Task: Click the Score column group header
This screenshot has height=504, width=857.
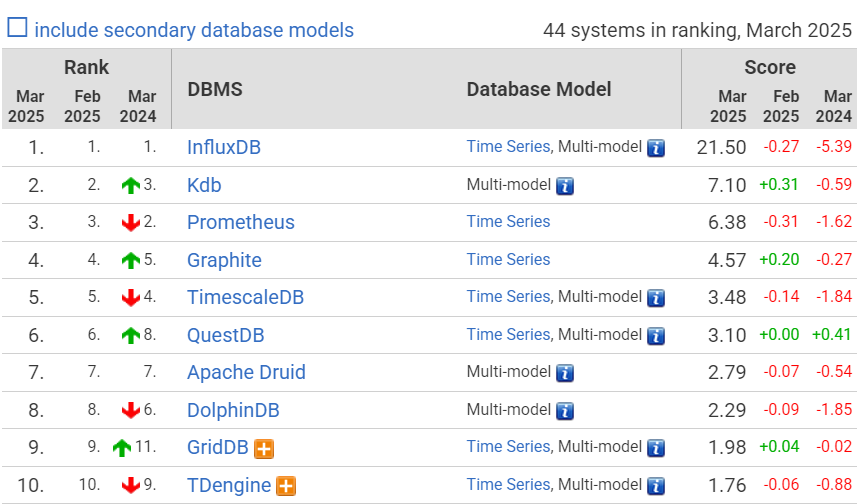Action: click(770, 67)
